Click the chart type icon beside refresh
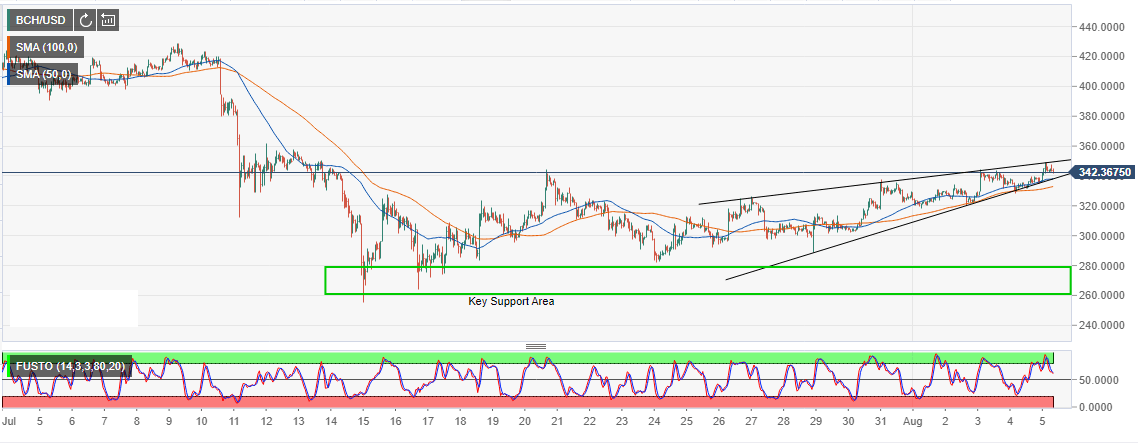Image resolution: width=1138 pixels, height=443 pixels. (x=108, y=19)
